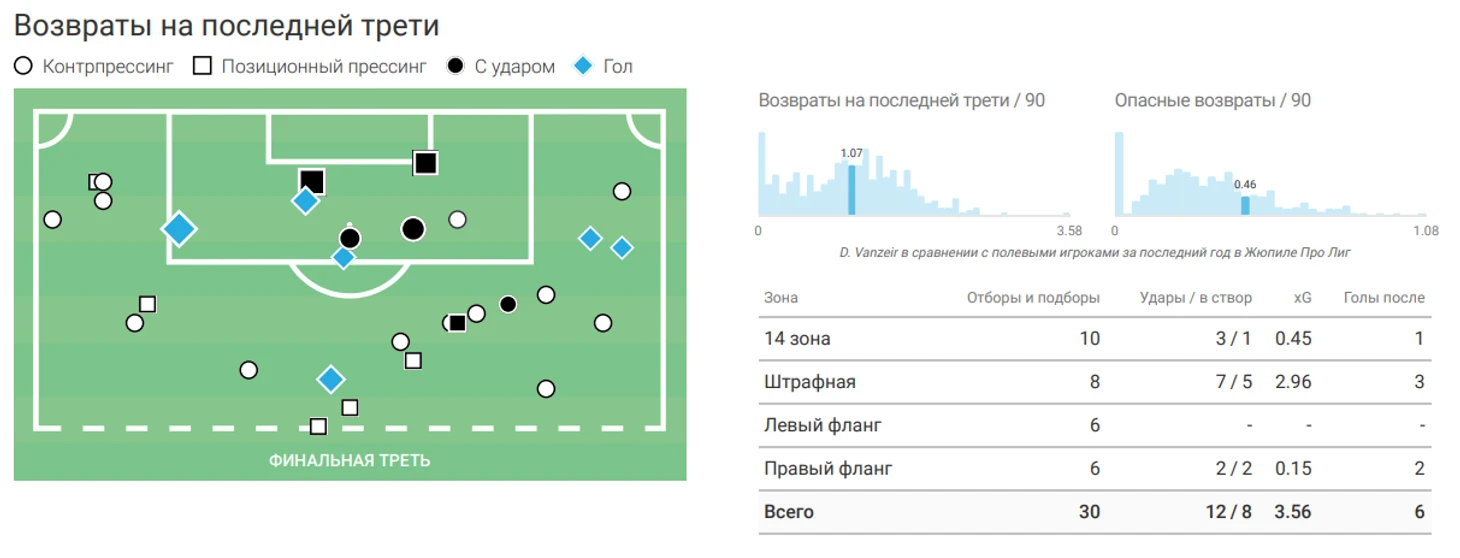The width and height of the screenshot is (1460, 558).
Task: Select the Гол blue diamond legend icon
Action: point(584,67)
